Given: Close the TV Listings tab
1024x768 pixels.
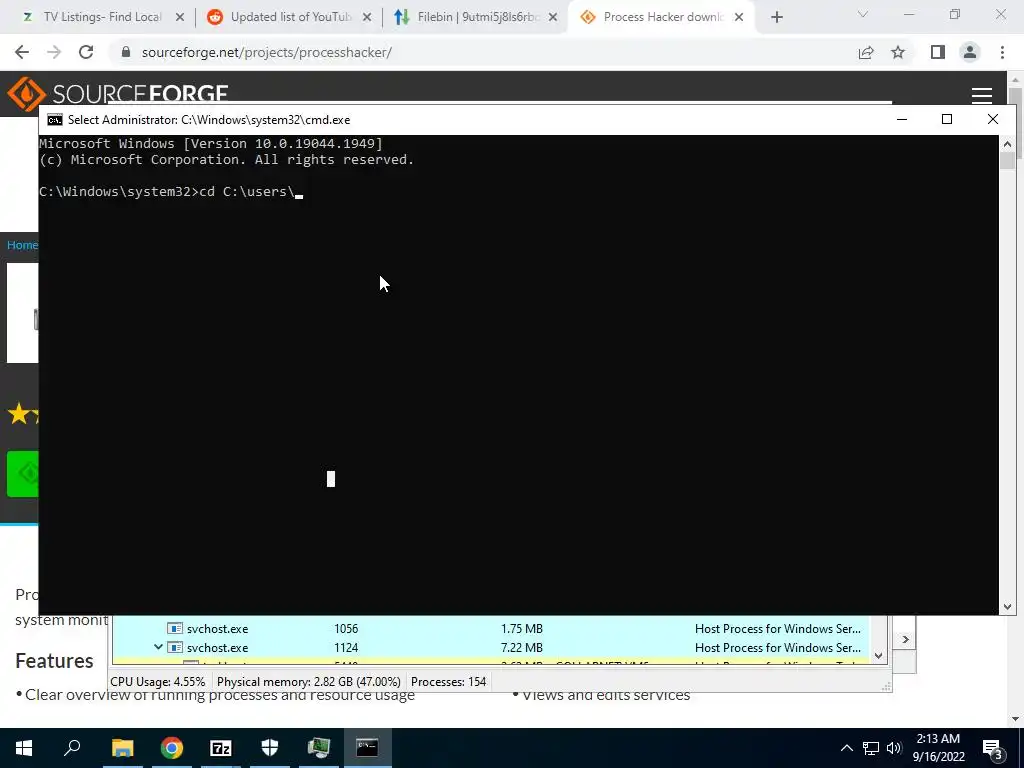Looking at the screenshot, I should [180, 18].
